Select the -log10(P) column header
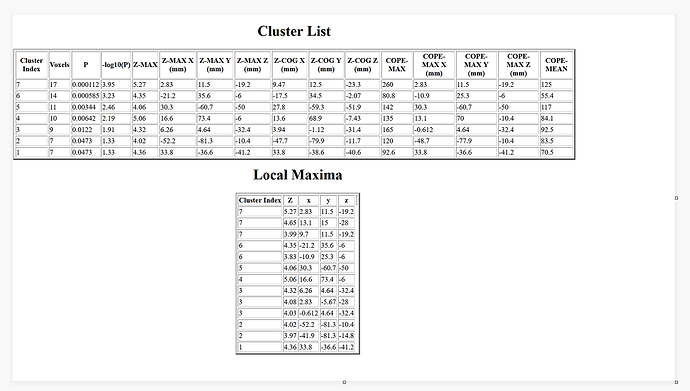690x391 pixels. 116,65
